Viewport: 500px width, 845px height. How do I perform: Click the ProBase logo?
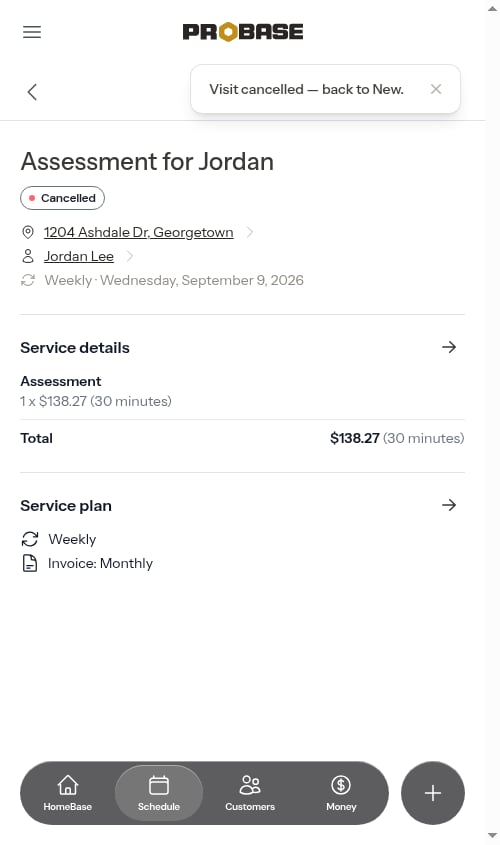[243, 32]
